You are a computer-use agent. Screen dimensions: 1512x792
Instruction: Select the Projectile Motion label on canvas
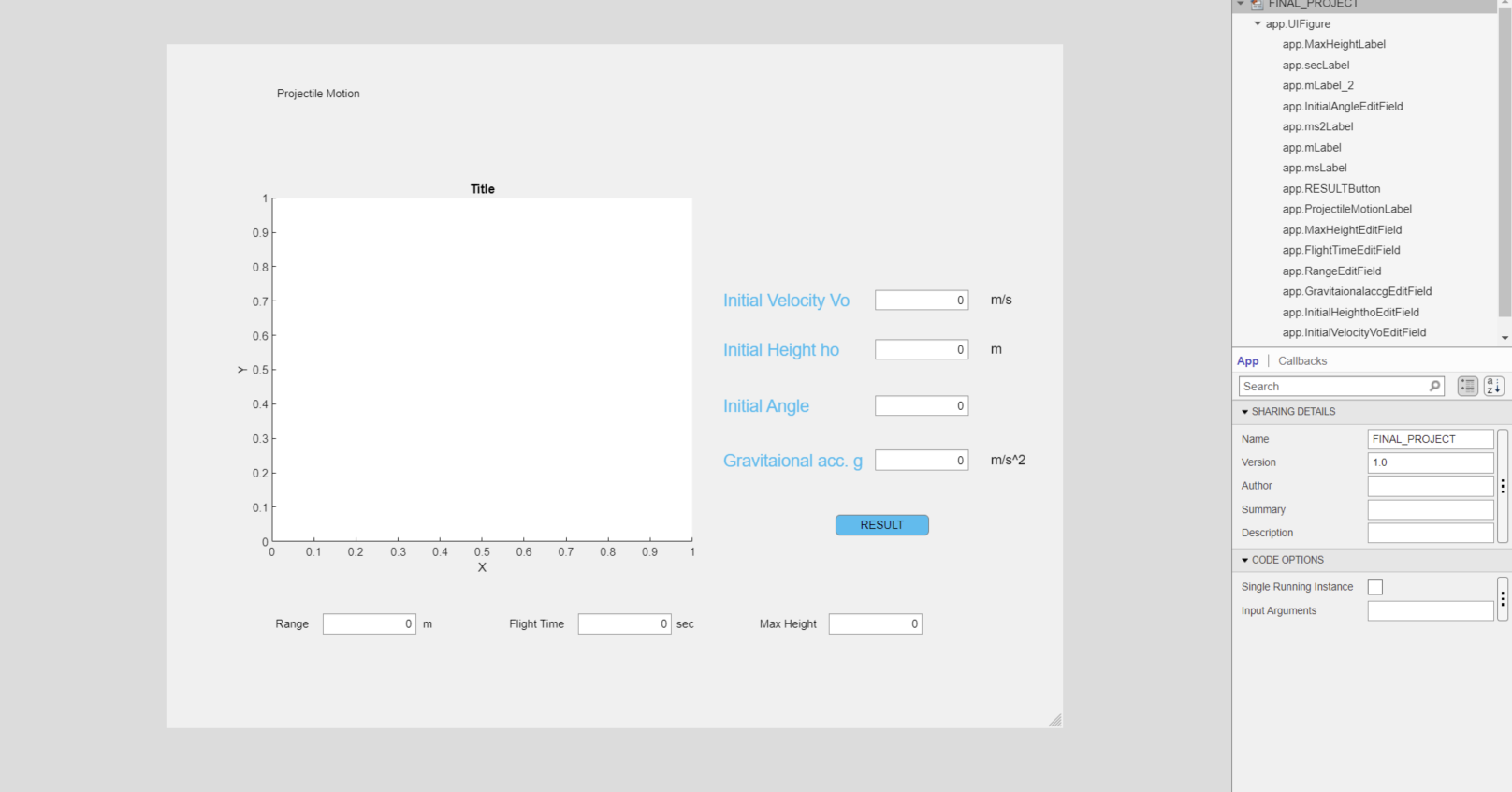[318, 94]
